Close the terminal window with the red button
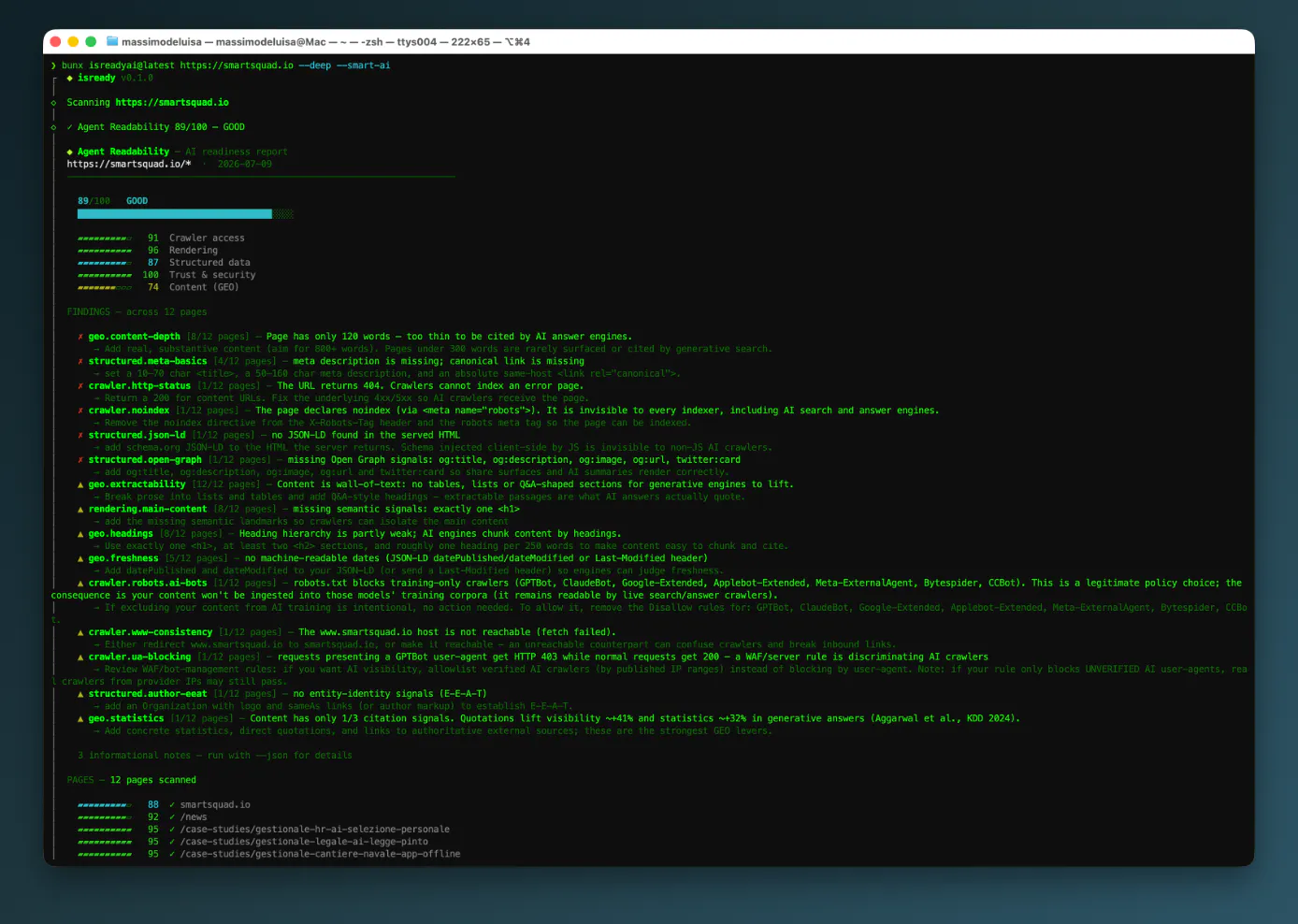 [56, 41]
